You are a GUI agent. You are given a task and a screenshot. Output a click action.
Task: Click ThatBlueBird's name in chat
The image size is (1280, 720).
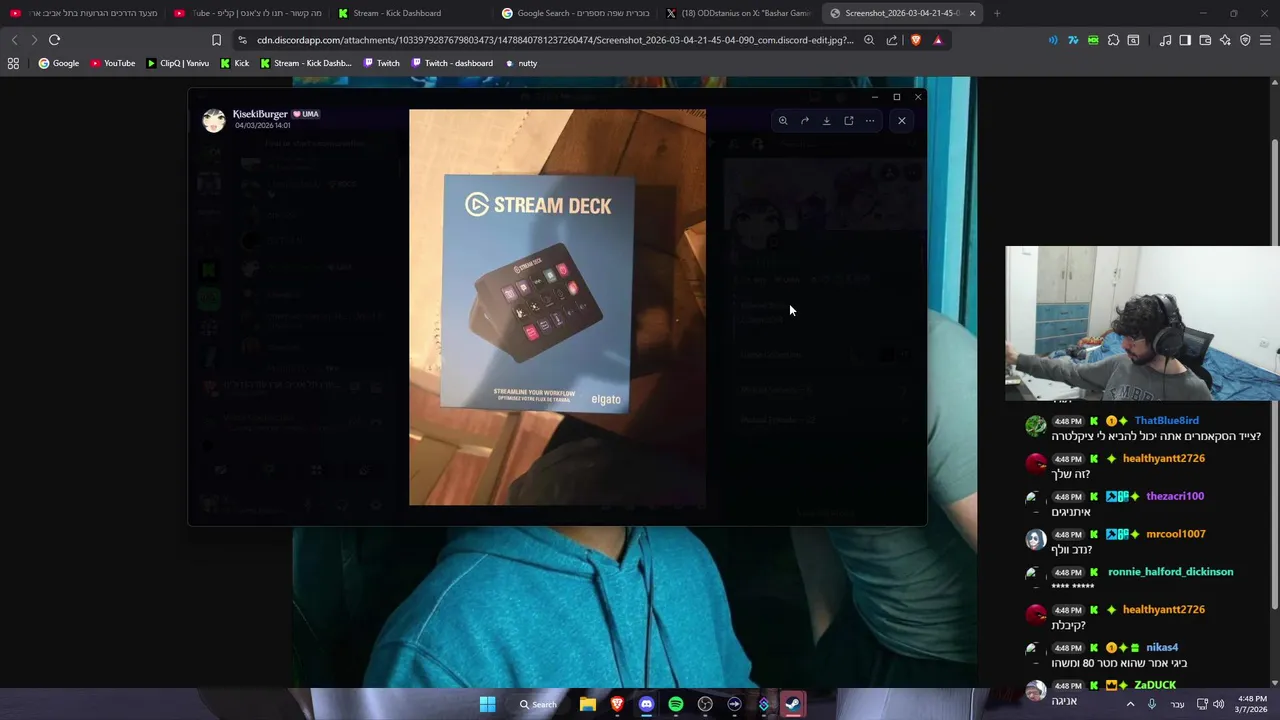(1166, 421)
